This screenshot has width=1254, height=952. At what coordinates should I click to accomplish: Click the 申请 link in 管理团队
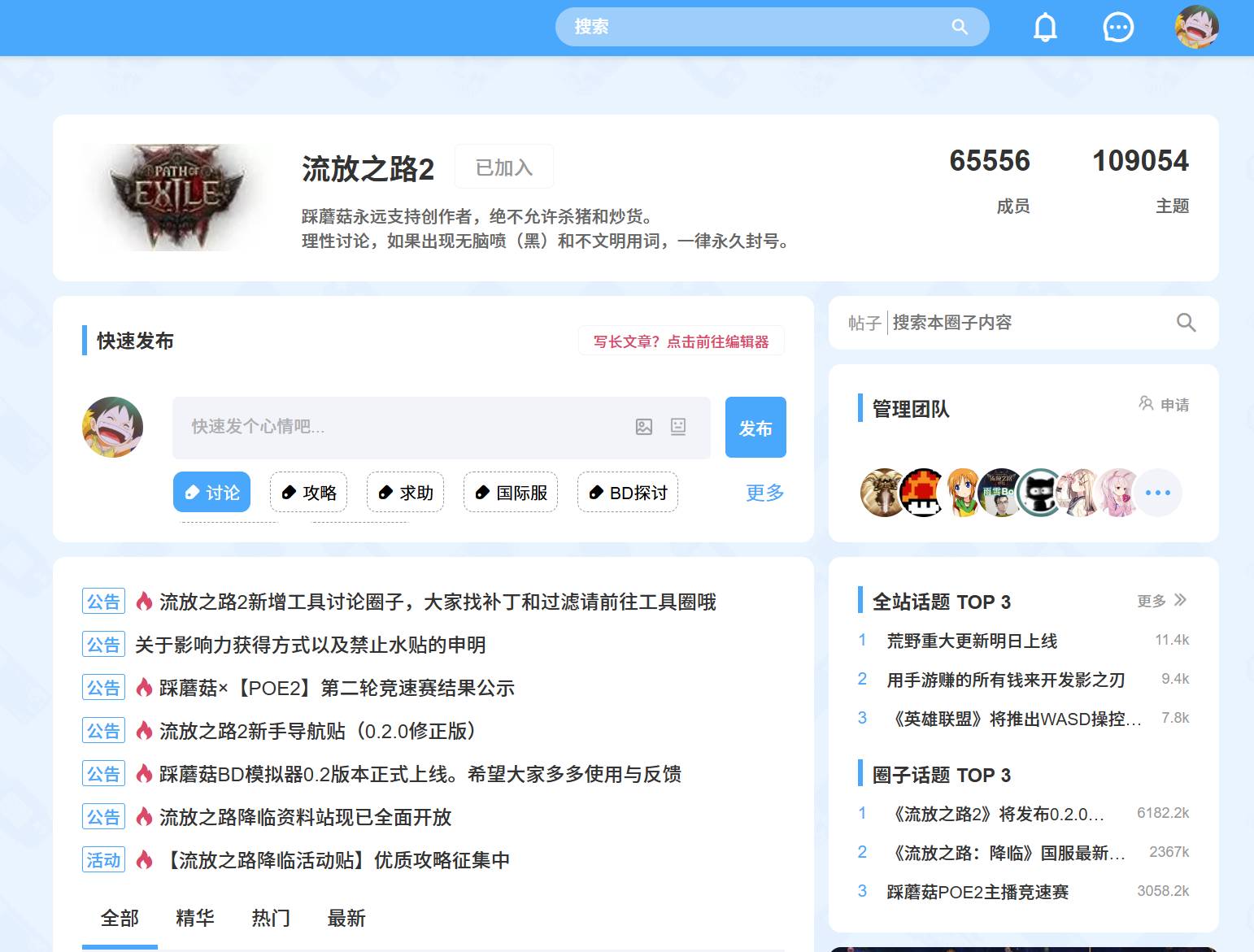[x=1174, y=405]
